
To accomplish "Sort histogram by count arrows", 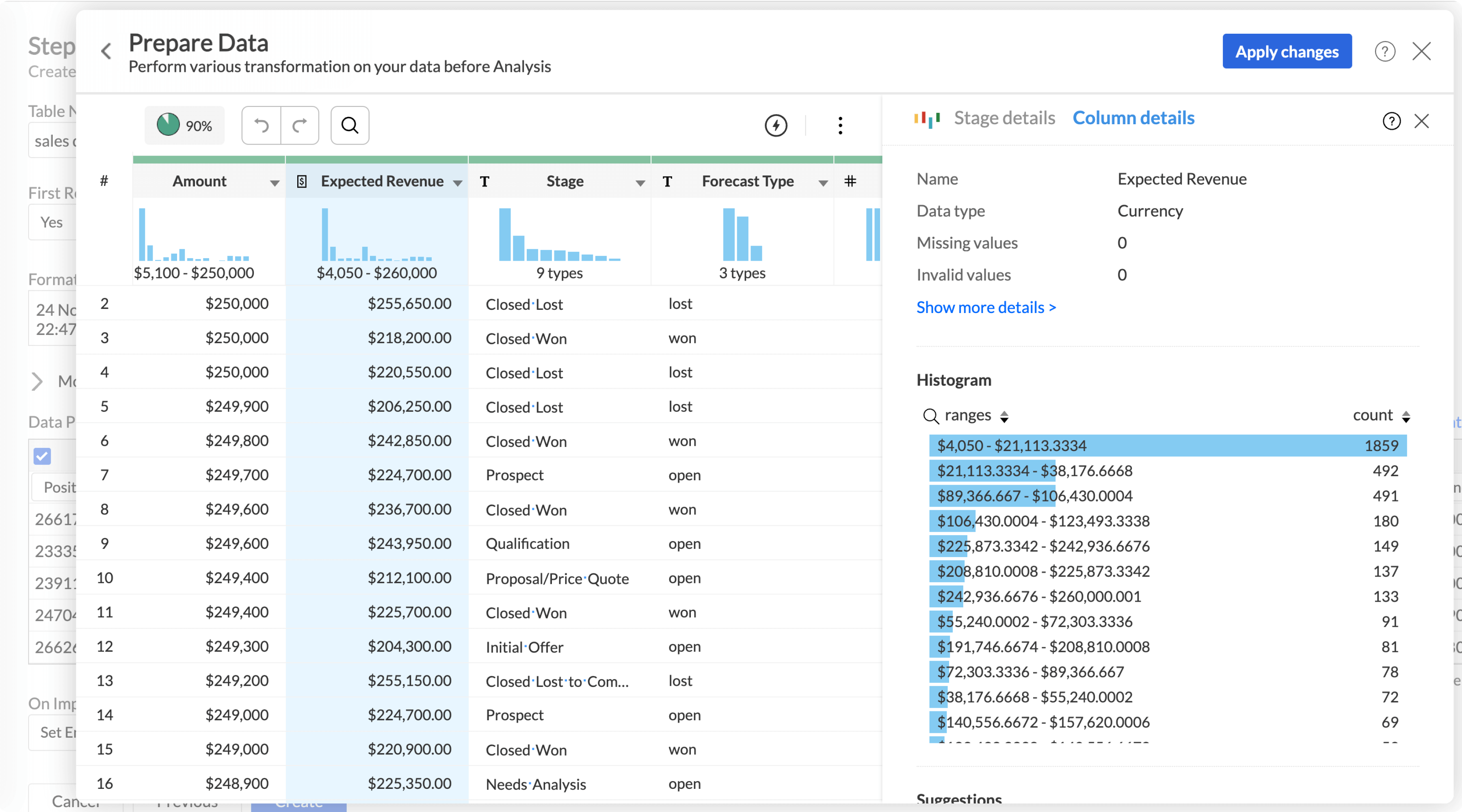I will point(1406,417).
